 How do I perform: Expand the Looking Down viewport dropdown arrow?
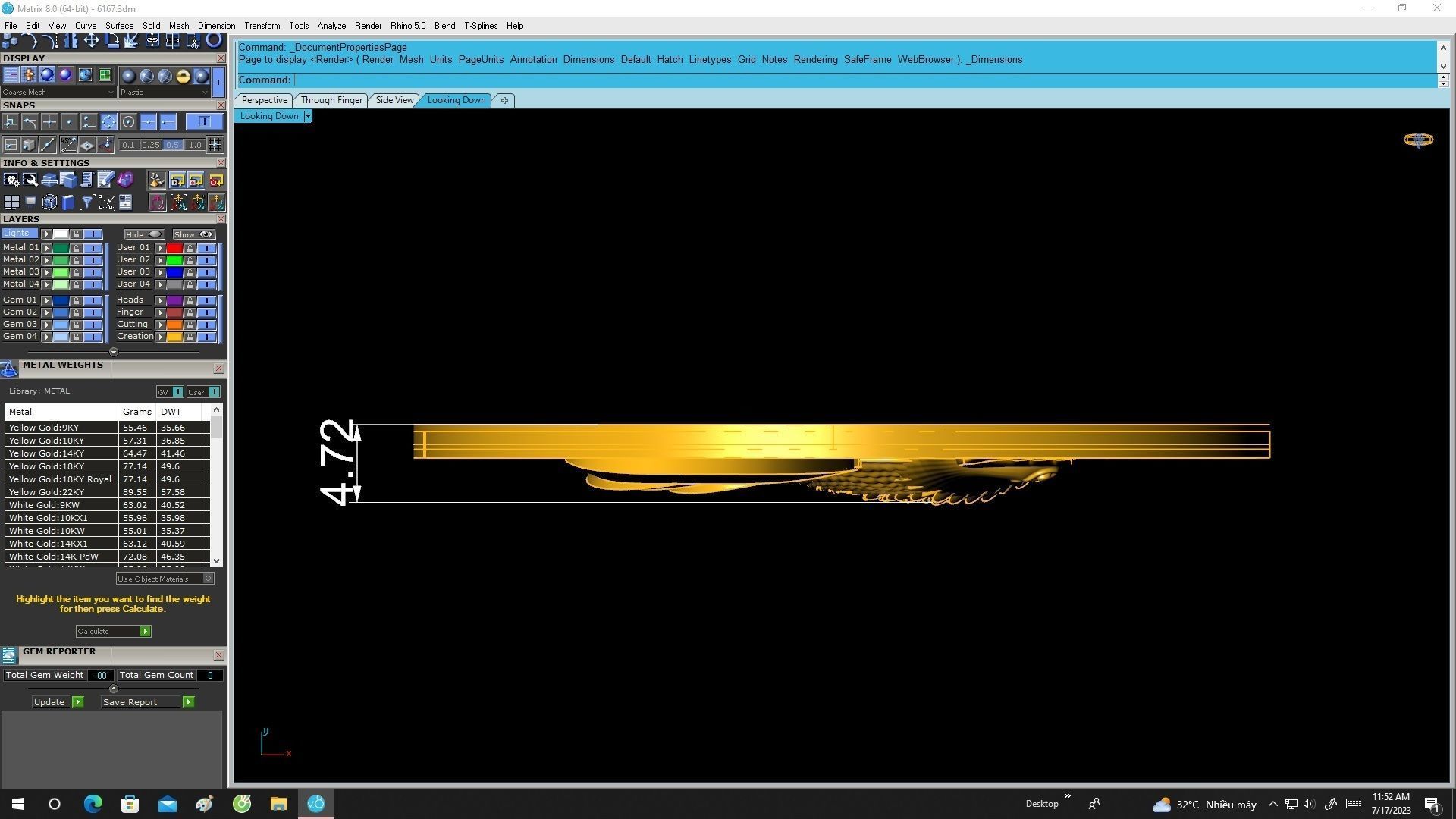(x=308, y=116)
